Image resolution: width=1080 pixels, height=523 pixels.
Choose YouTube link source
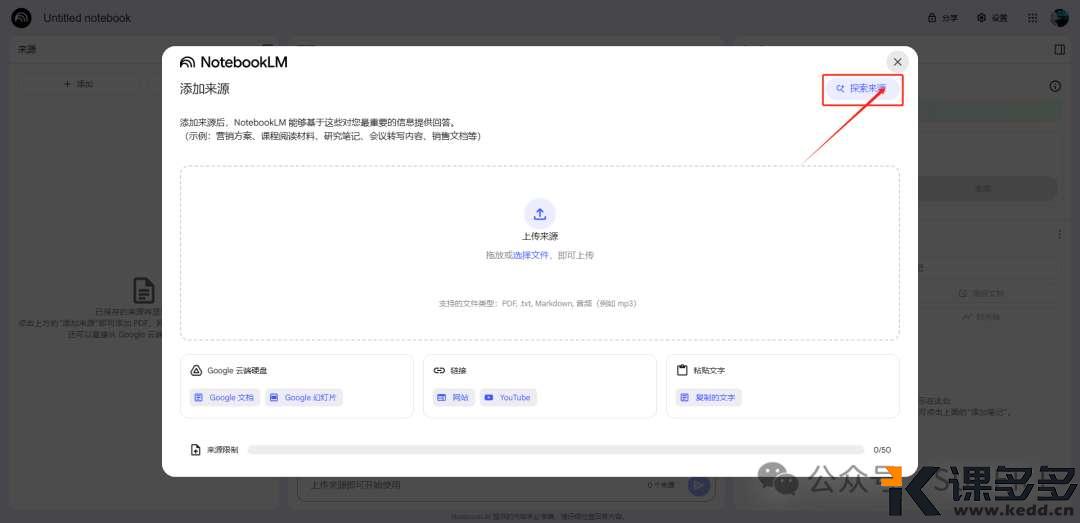tap(508, 398)
